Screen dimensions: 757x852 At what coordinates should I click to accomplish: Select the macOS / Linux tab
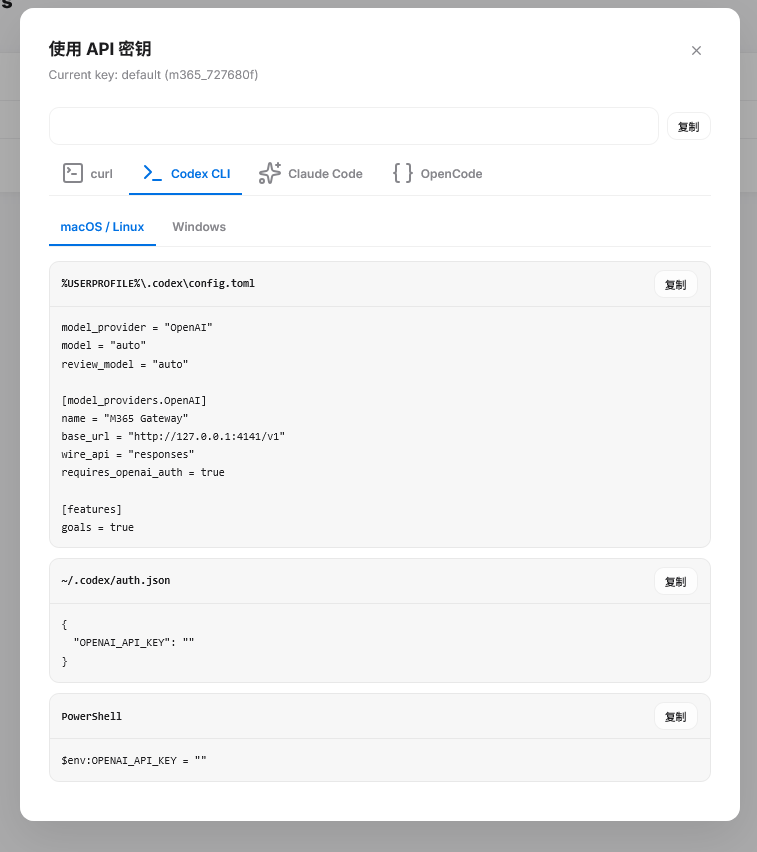click(x=102, y=227)
